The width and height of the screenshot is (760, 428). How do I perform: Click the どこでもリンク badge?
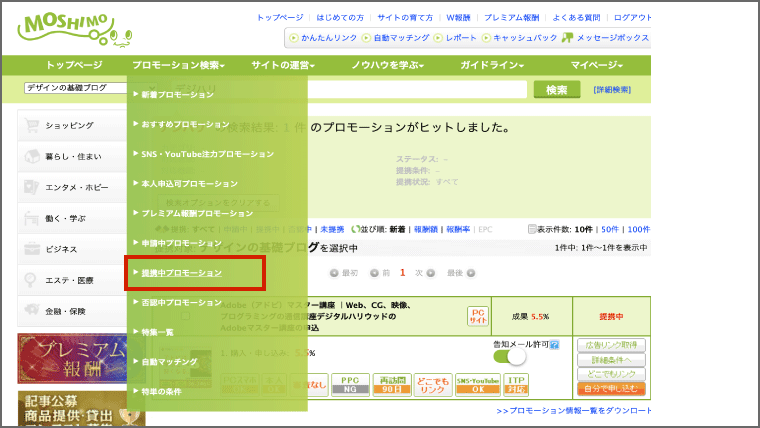point(433,385)
